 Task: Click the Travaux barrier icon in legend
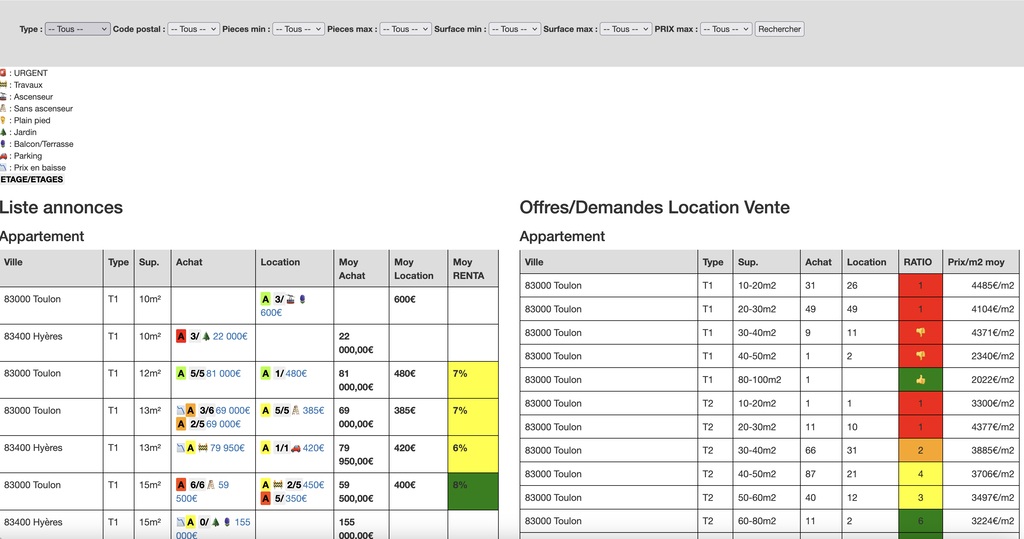3,85
